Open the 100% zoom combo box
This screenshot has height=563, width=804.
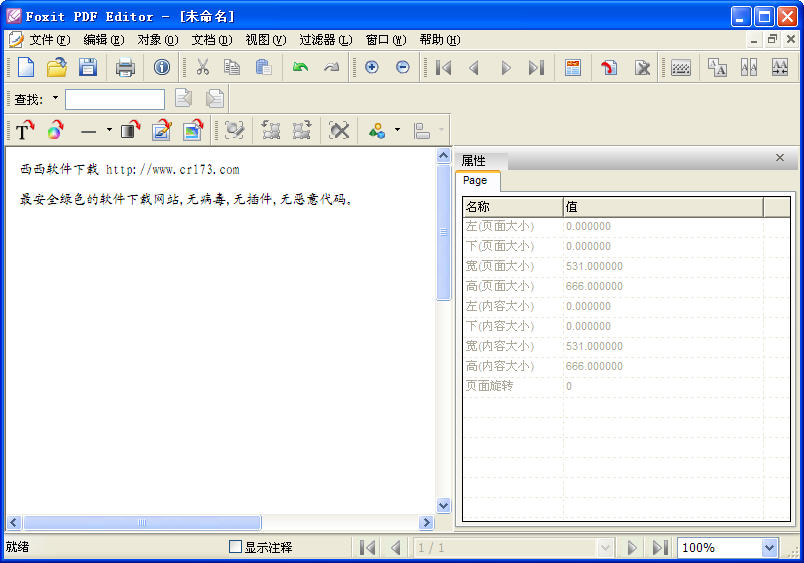pos(728,548)
